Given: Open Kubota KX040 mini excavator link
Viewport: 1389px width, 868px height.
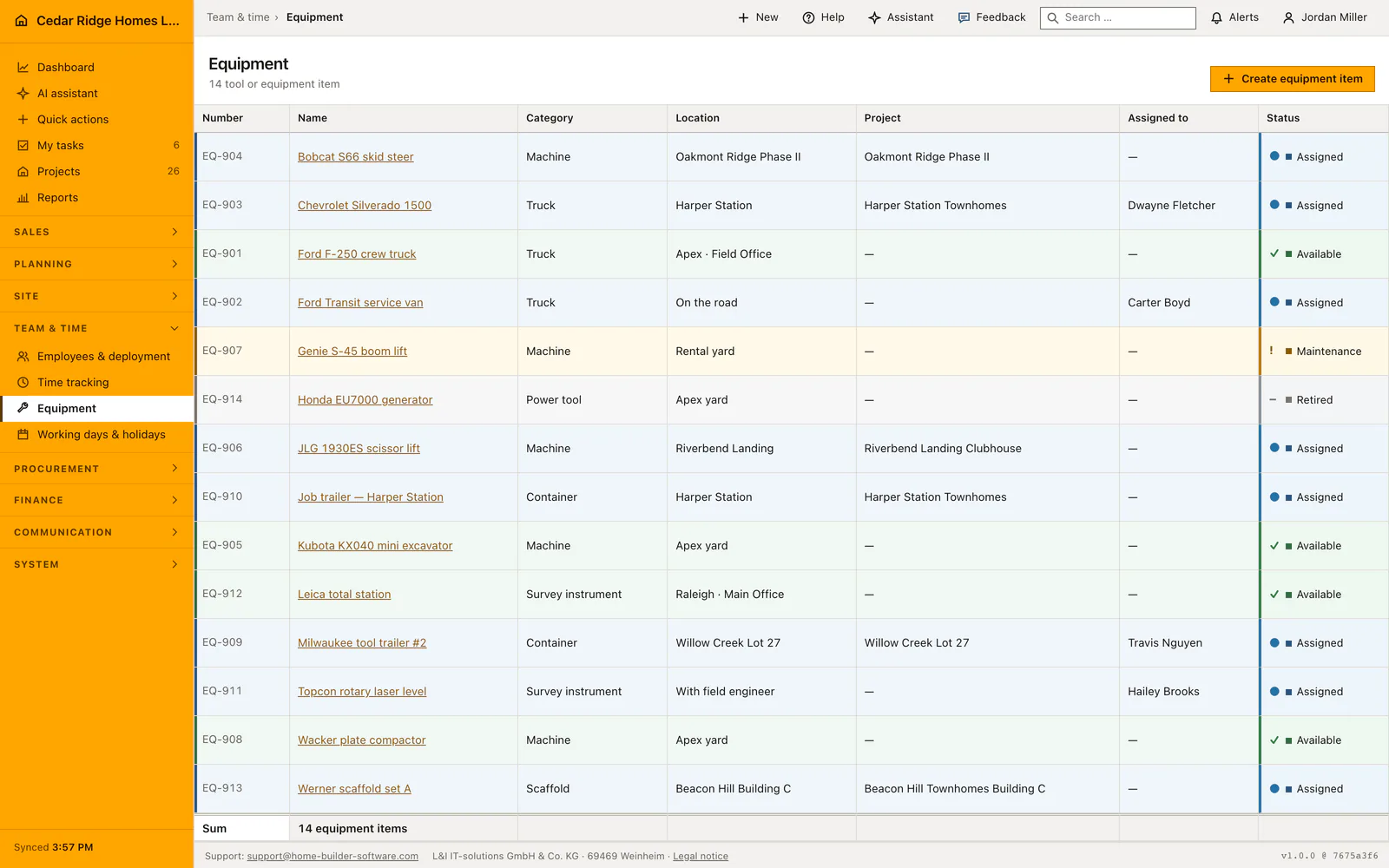Looking at the screenshot, I should point(375,546).
